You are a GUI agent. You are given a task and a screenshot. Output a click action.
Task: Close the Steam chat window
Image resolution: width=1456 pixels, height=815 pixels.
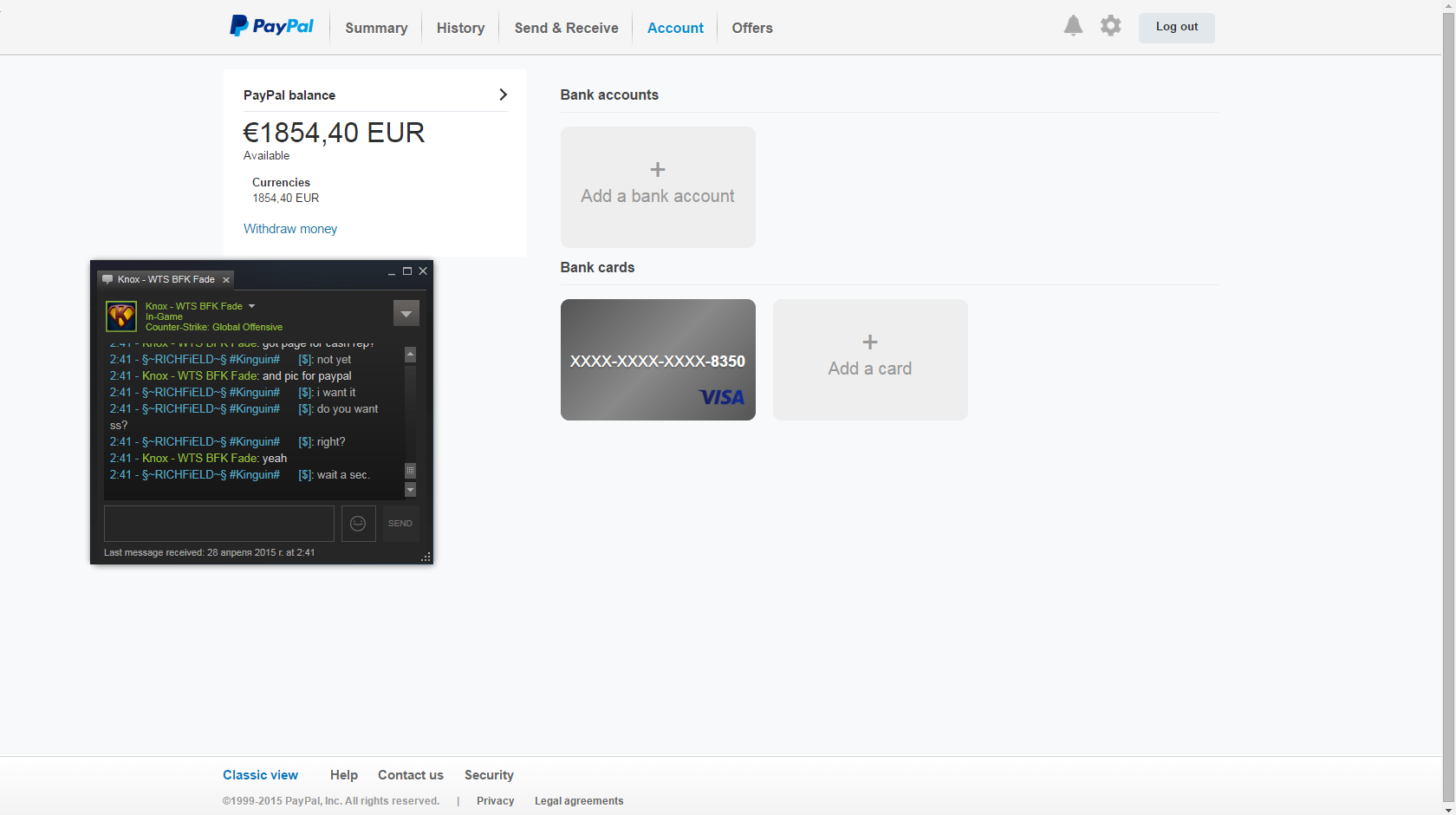point(423,271)
